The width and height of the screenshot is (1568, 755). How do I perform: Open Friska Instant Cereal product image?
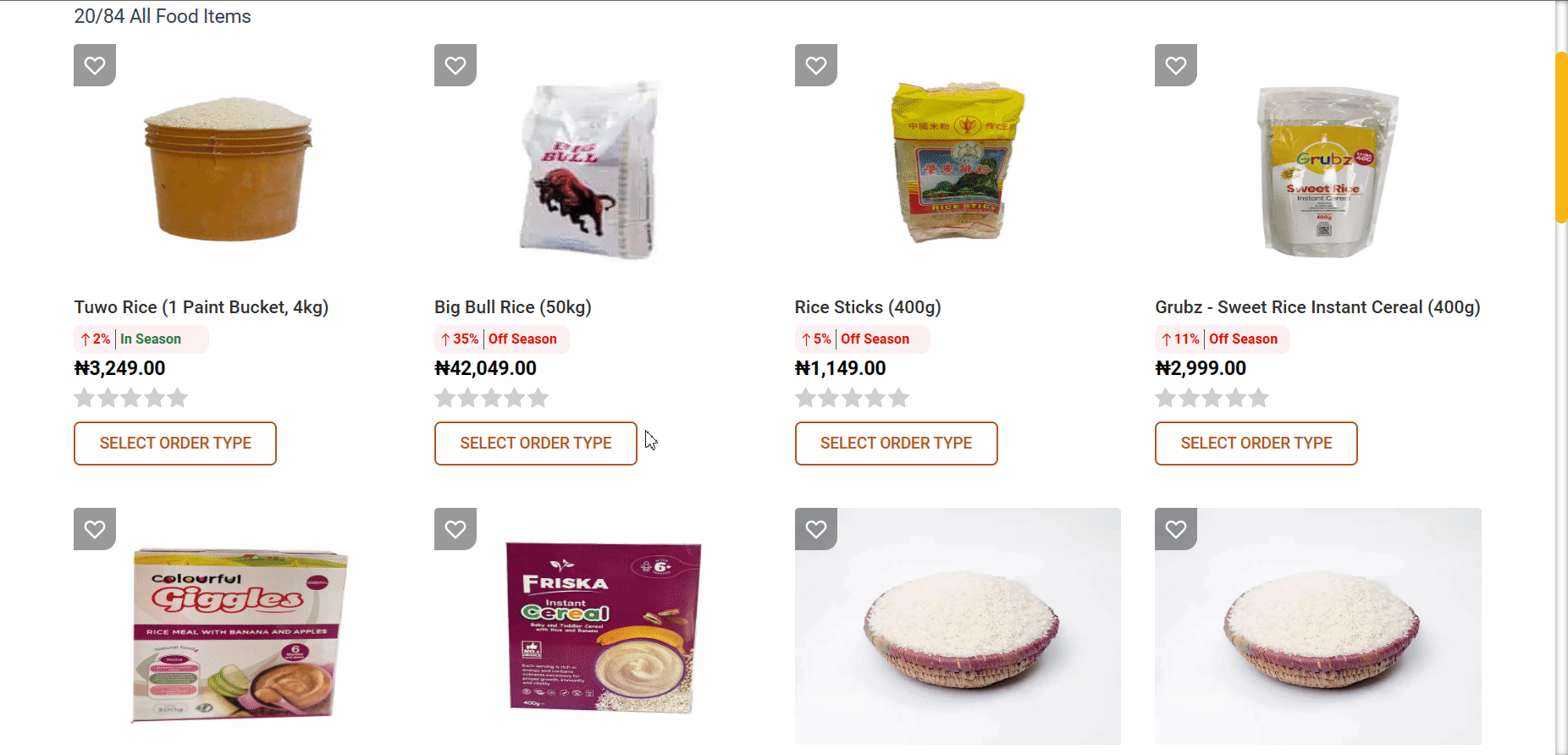[604, 627]
